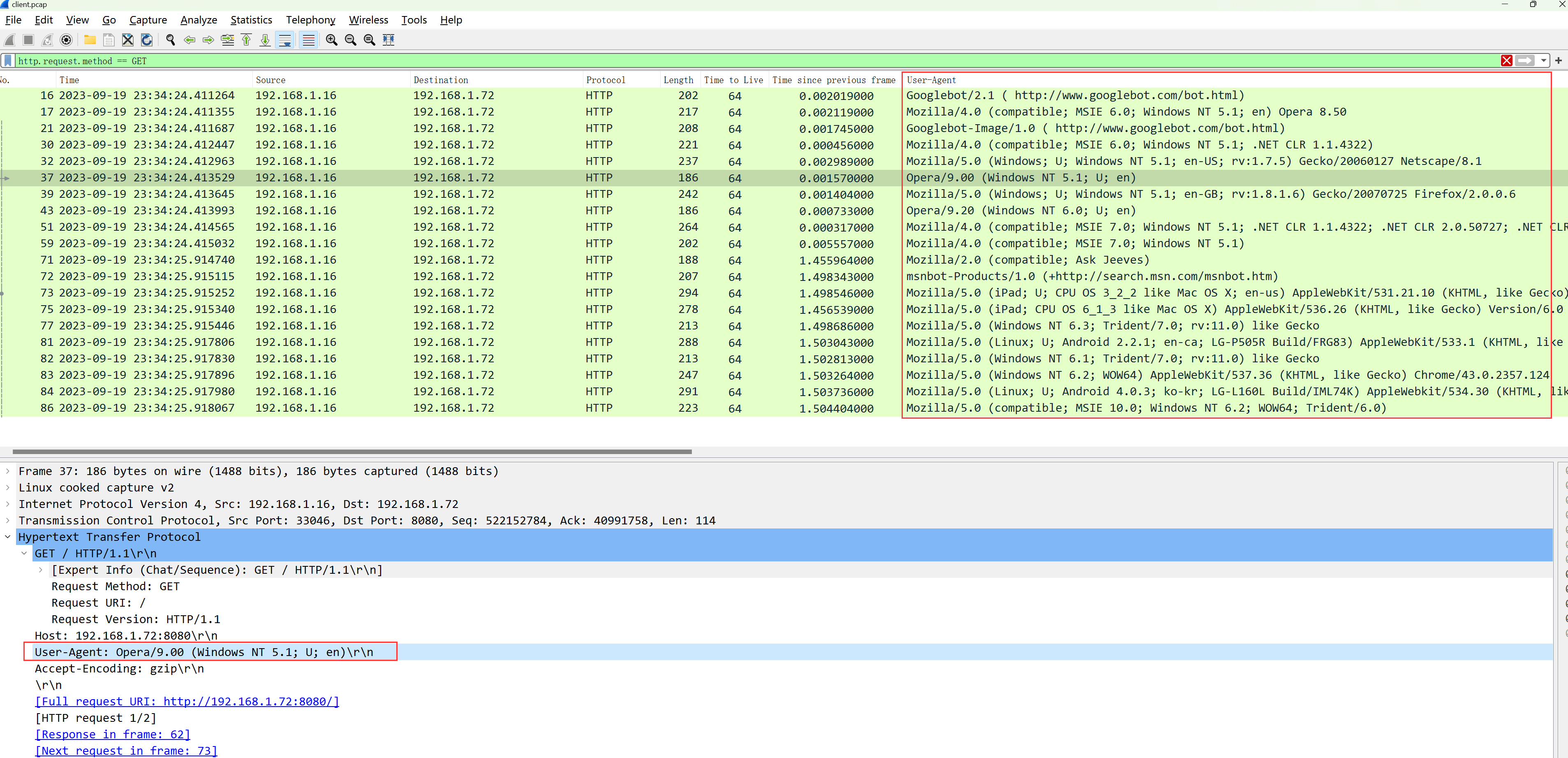The height and width of the screenshot is (758, 1568).
Task: Expand Transmission Control Protocol details
Action: point(7,521)
